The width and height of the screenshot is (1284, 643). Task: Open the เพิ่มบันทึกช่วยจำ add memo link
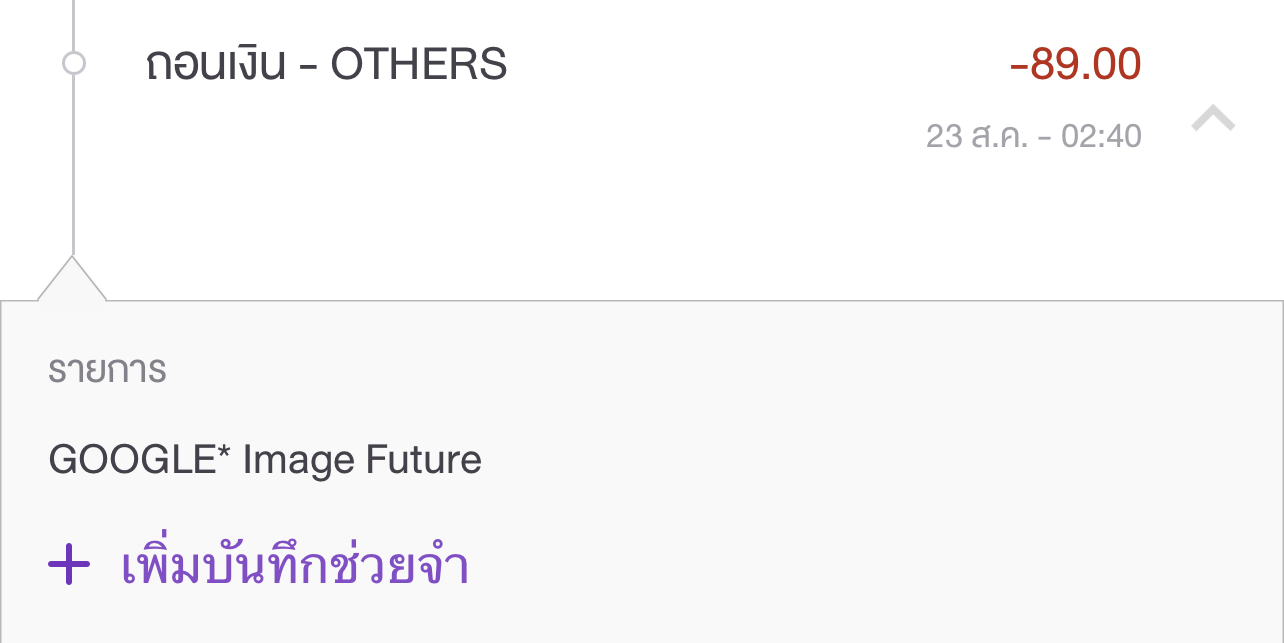point(295,565)
